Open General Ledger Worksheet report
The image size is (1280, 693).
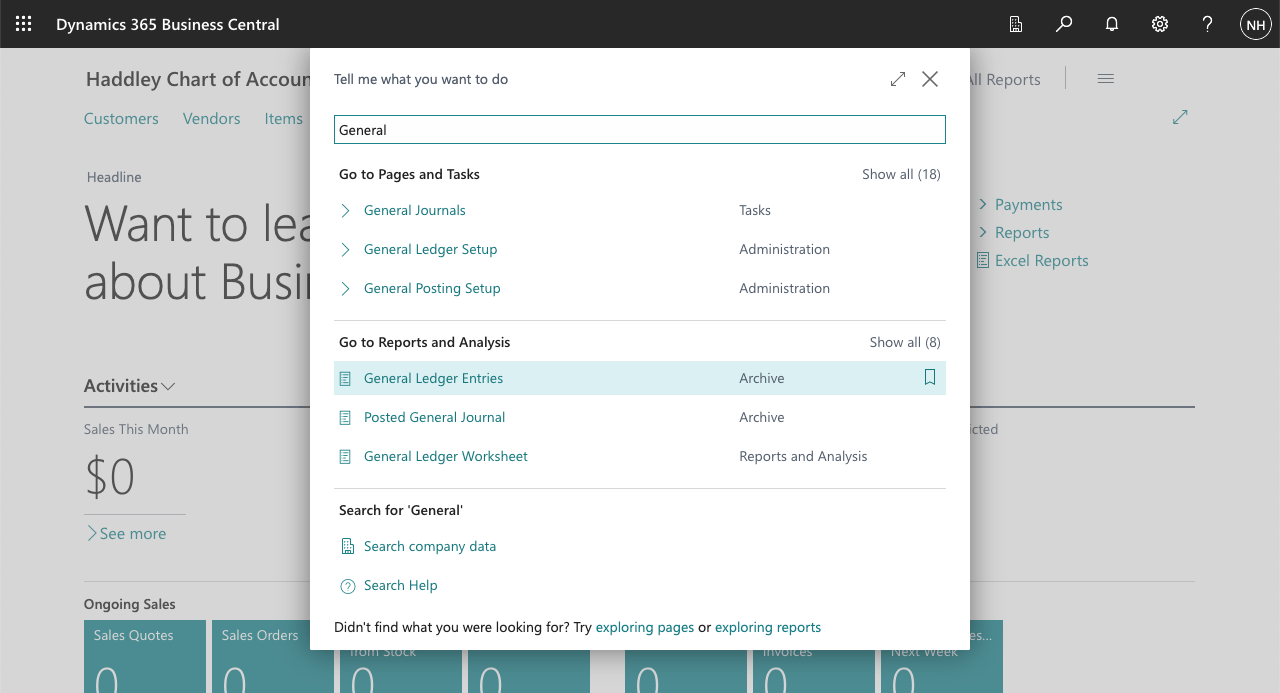[446, 456]
